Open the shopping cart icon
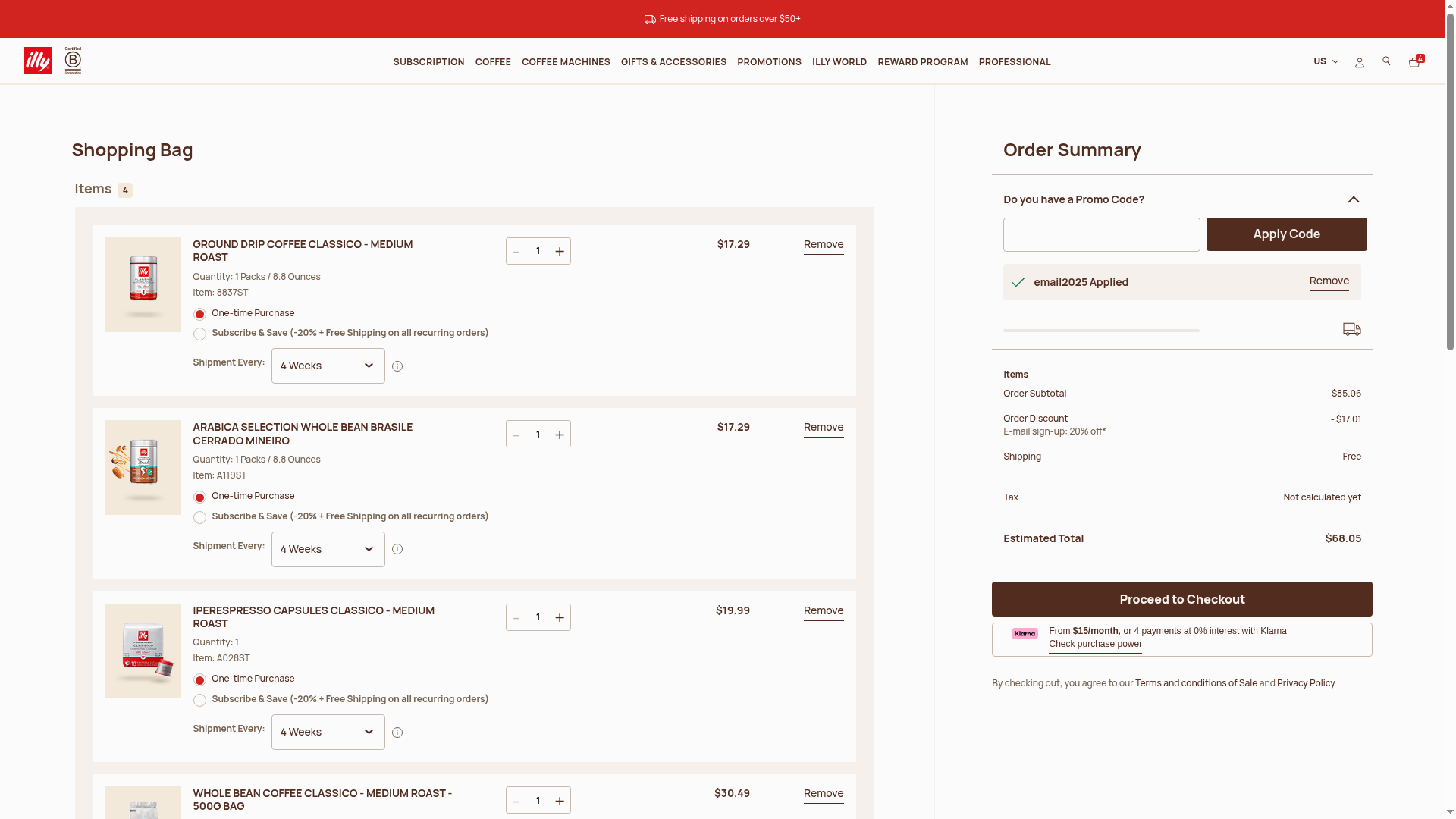 coord(1414,62)
